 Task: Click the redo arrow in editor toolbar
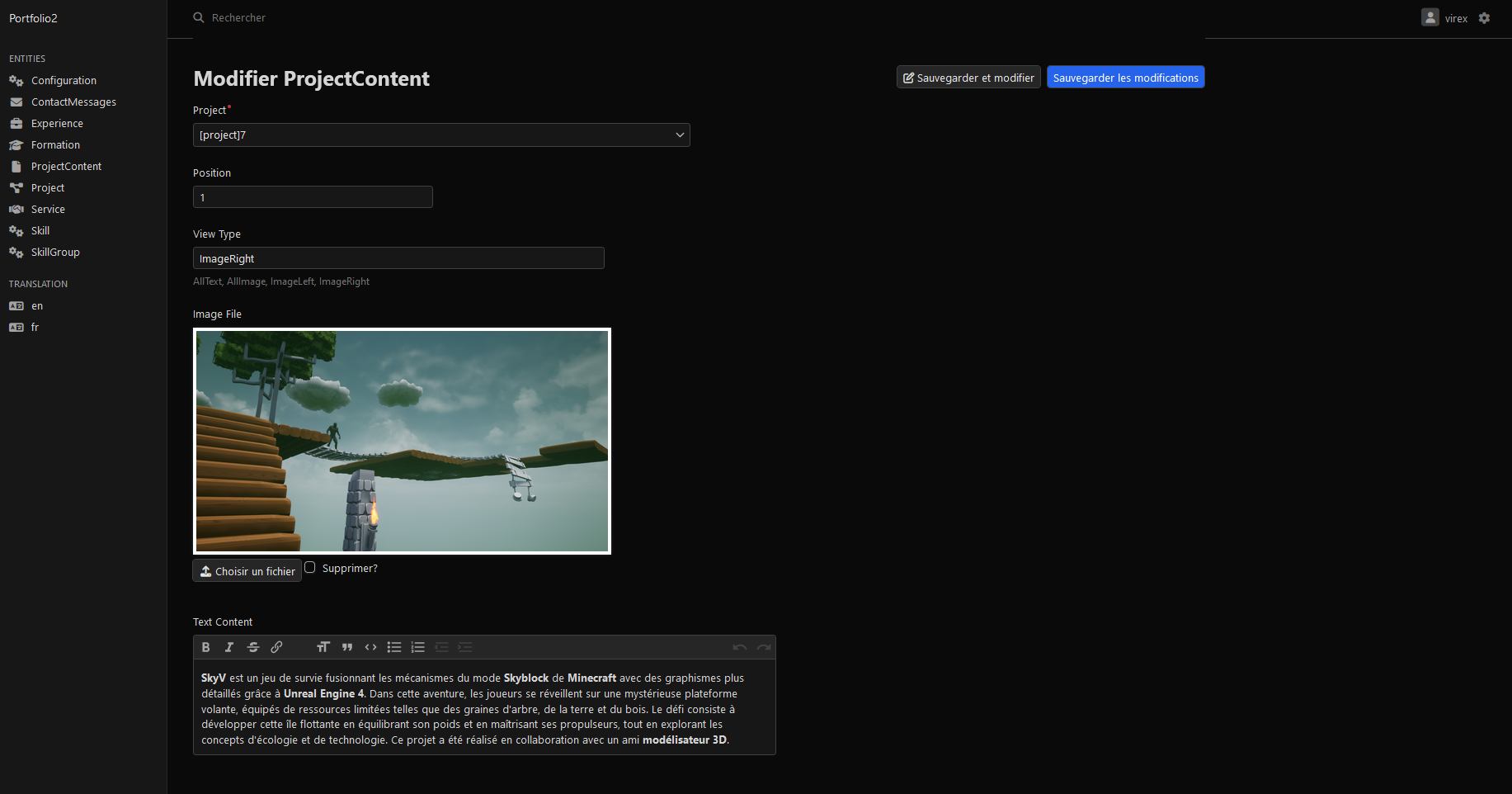coord(764,647)
